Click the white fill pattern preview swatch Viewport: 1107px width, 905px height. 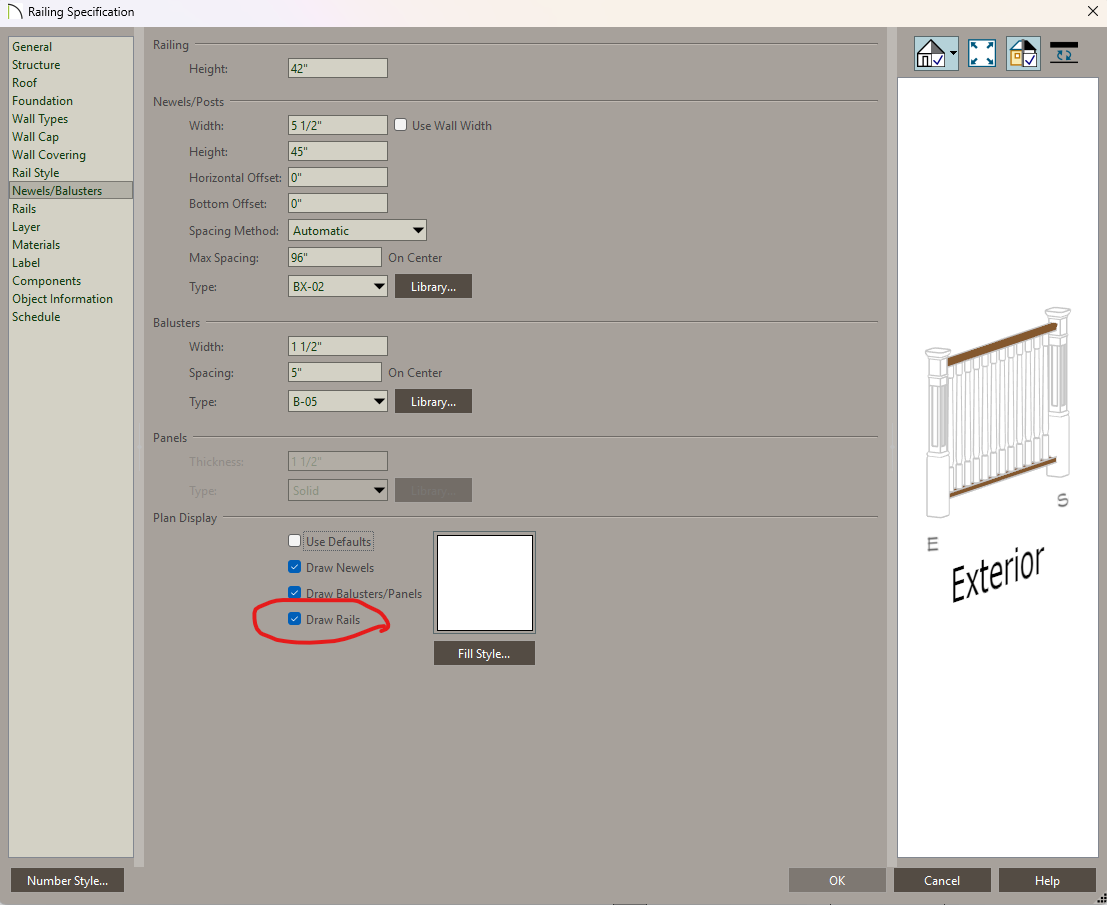tap(484, 582)
